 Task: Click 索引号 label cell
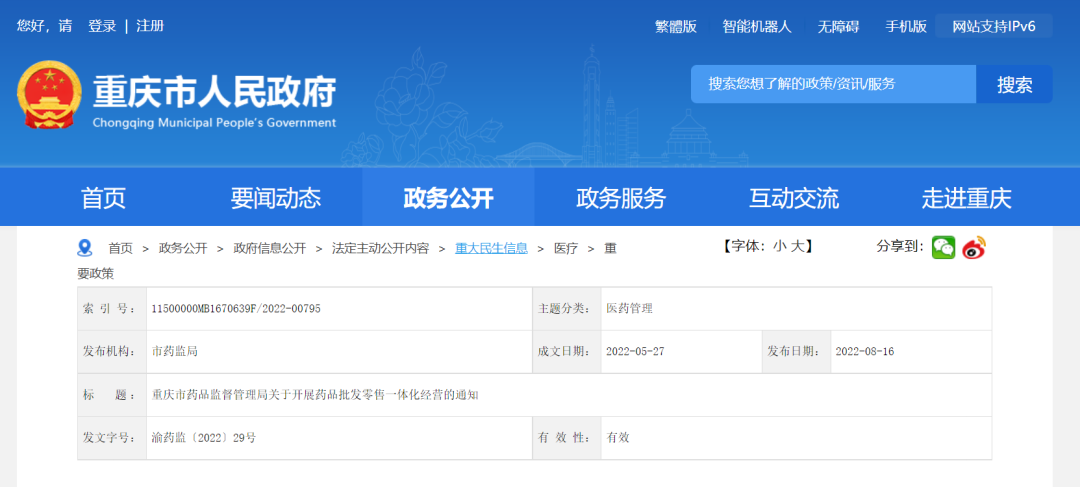click(112, 309)
